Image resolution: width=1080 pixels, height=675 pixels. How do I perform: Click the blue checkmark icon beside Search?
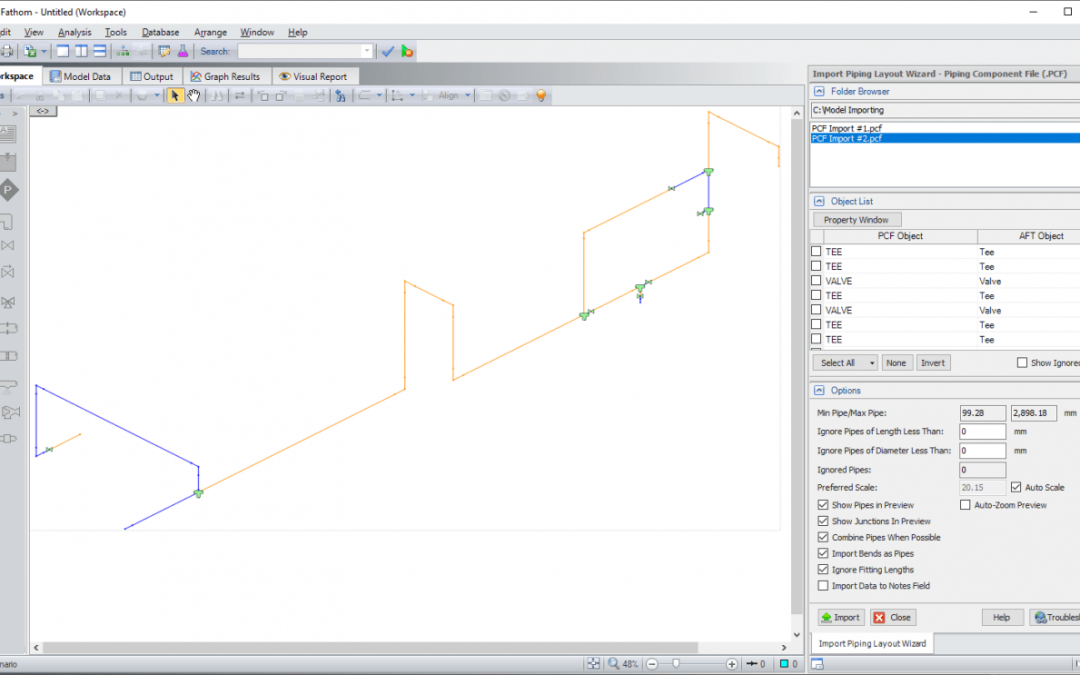click(388, 51)
